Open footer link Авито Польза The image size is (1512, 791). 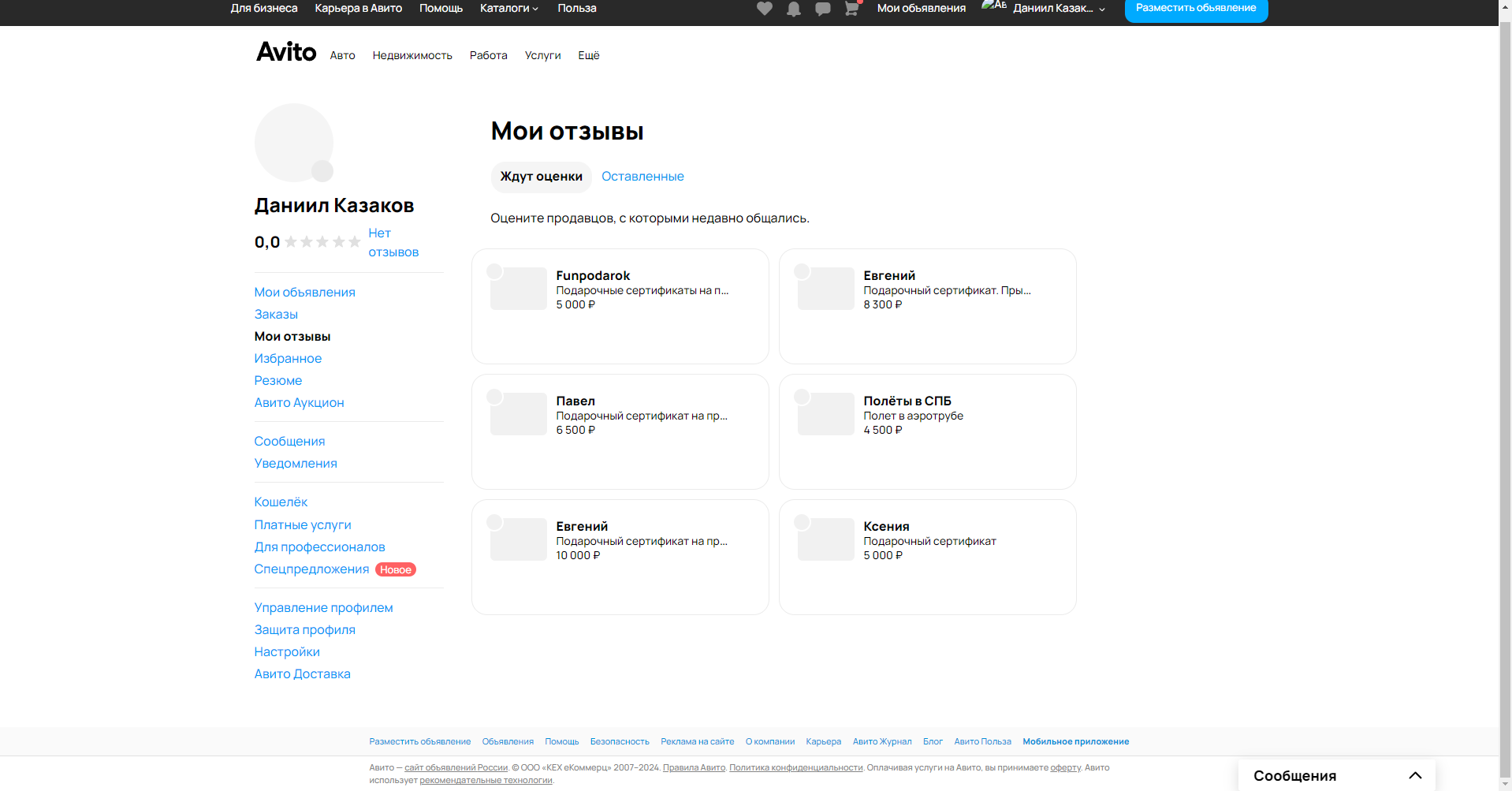pos(982,741)
